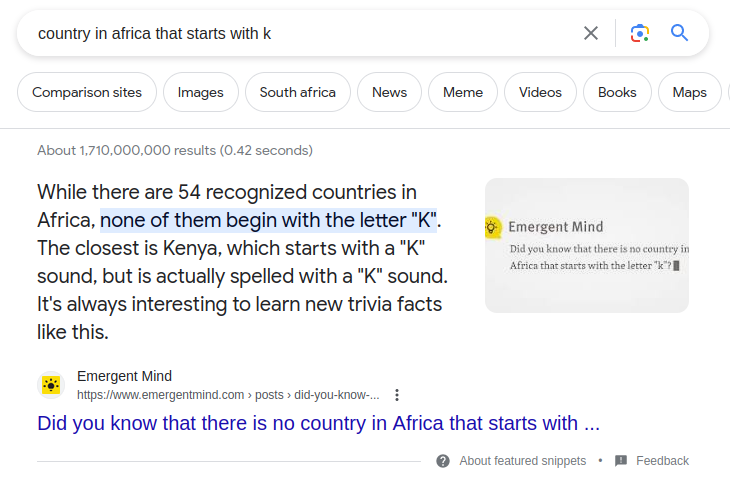Switch to the Images tab
Image resolution: width=730 pixels, height=490 pixels.
201,92
